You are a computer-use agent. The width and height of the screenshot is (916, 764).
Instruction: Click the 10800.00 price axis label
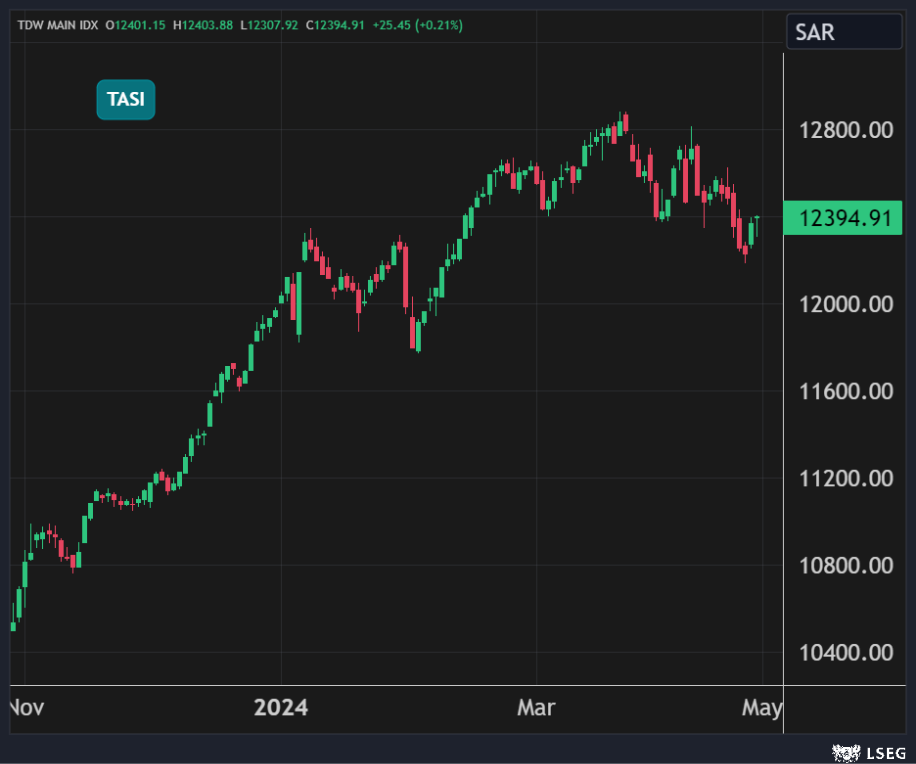click(848, 566)
